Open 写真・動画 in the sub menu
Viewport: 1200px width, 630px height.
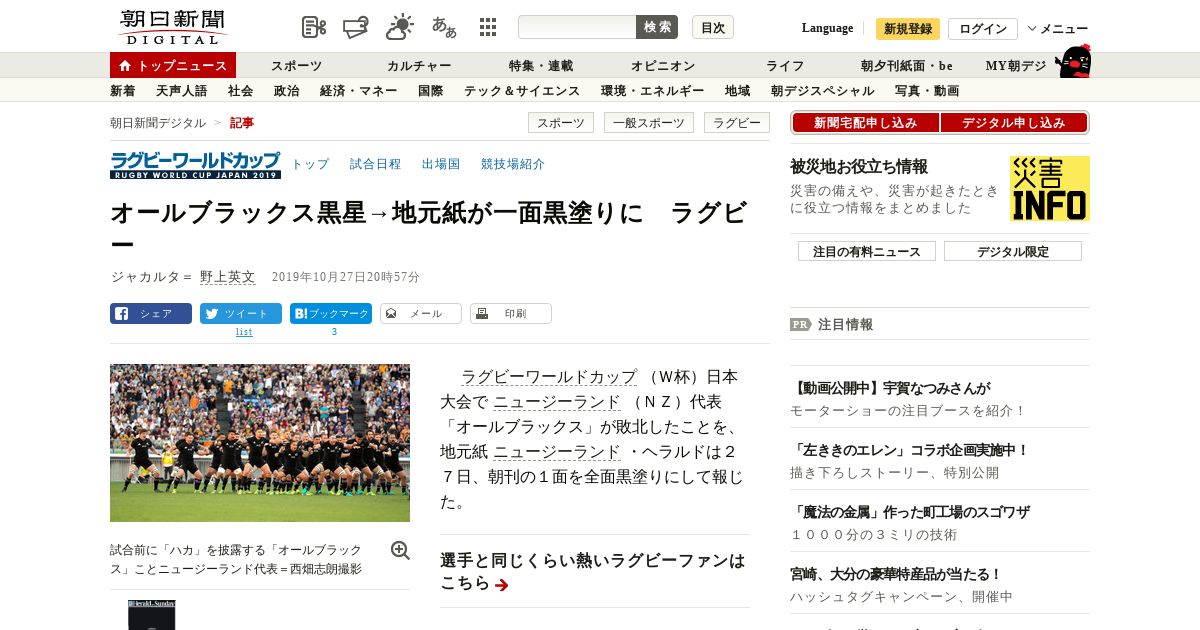[927, 91]
